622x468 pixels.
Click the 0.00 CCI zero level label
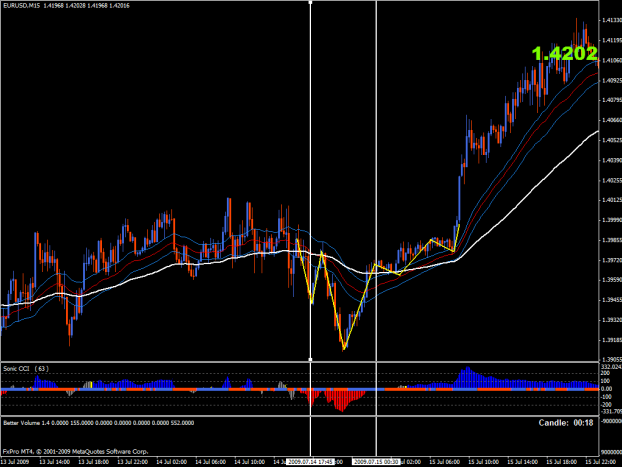click(607, 389)
